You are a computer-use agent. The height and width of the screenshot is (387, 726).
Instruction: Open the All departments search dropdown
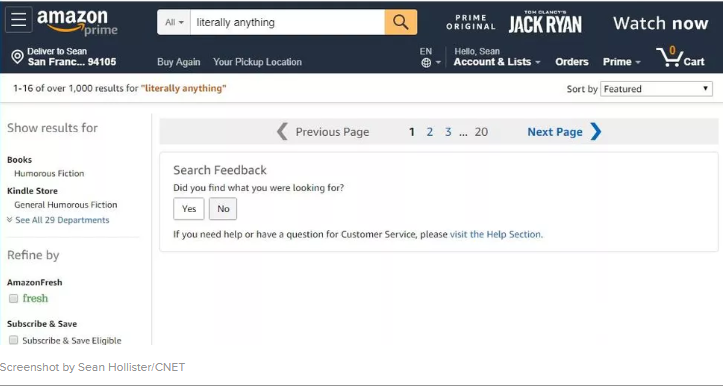(x=174, y=22)
